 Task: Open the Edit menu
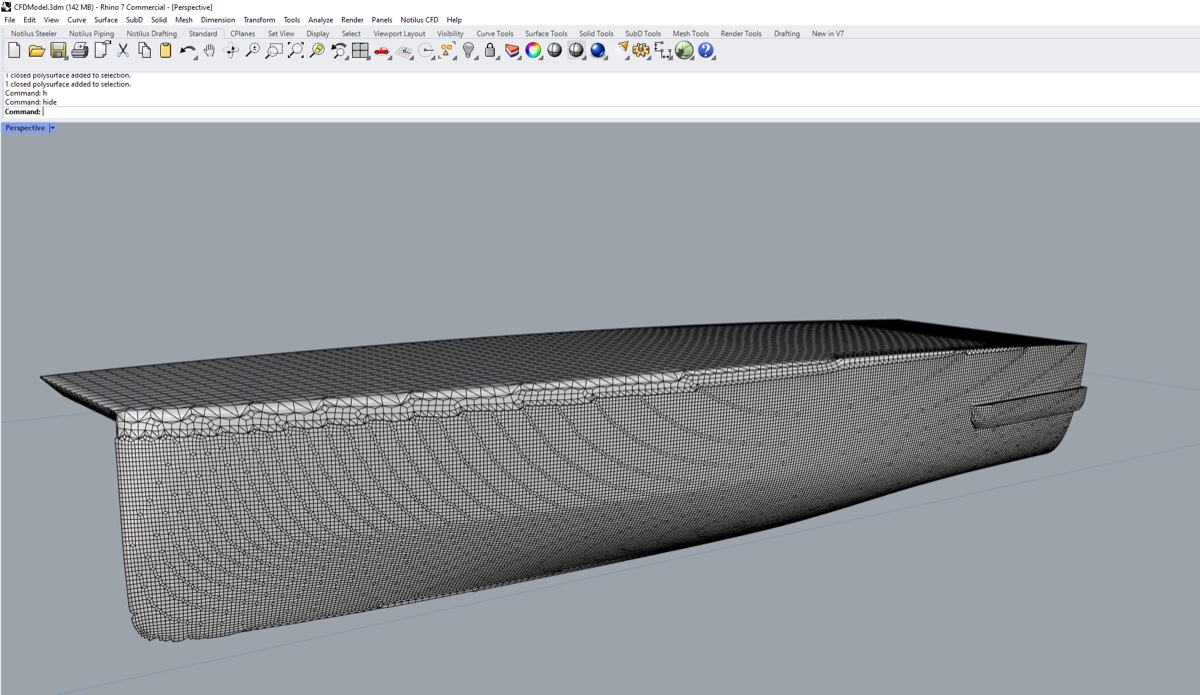[x=30, y=20]
